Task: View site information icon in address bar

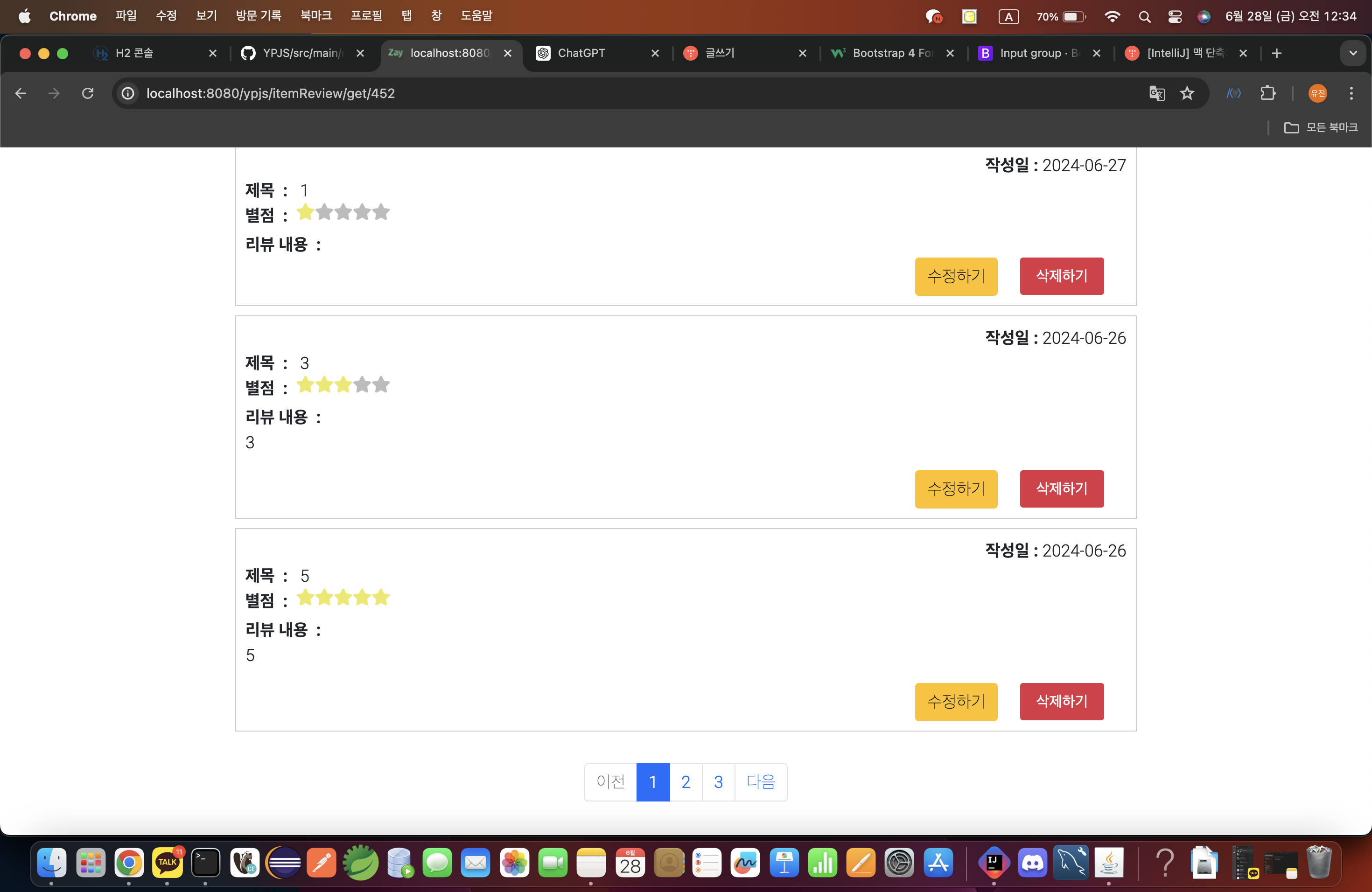Action: [128, 93]
